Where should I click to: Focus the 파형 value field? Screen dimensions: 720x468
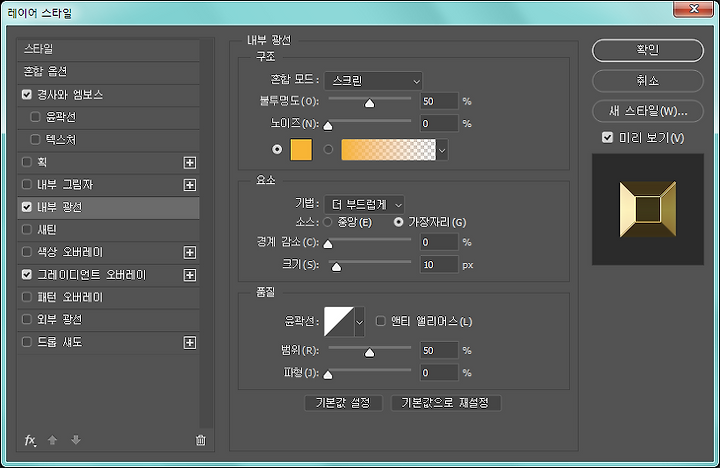439,373
